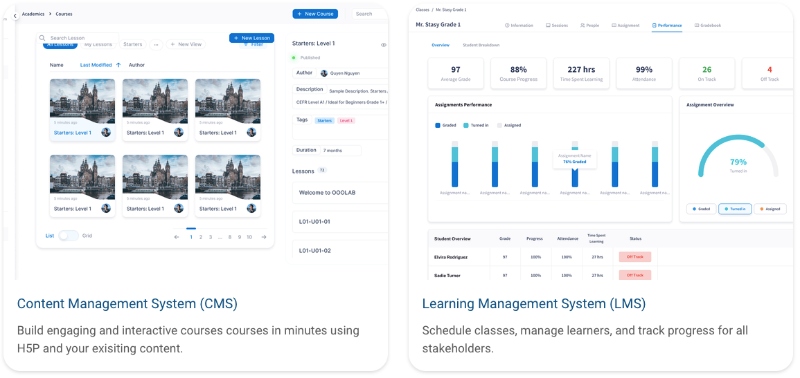Click the blue Starters tag
The image size is (800, 378).
(x=324, y=120)
